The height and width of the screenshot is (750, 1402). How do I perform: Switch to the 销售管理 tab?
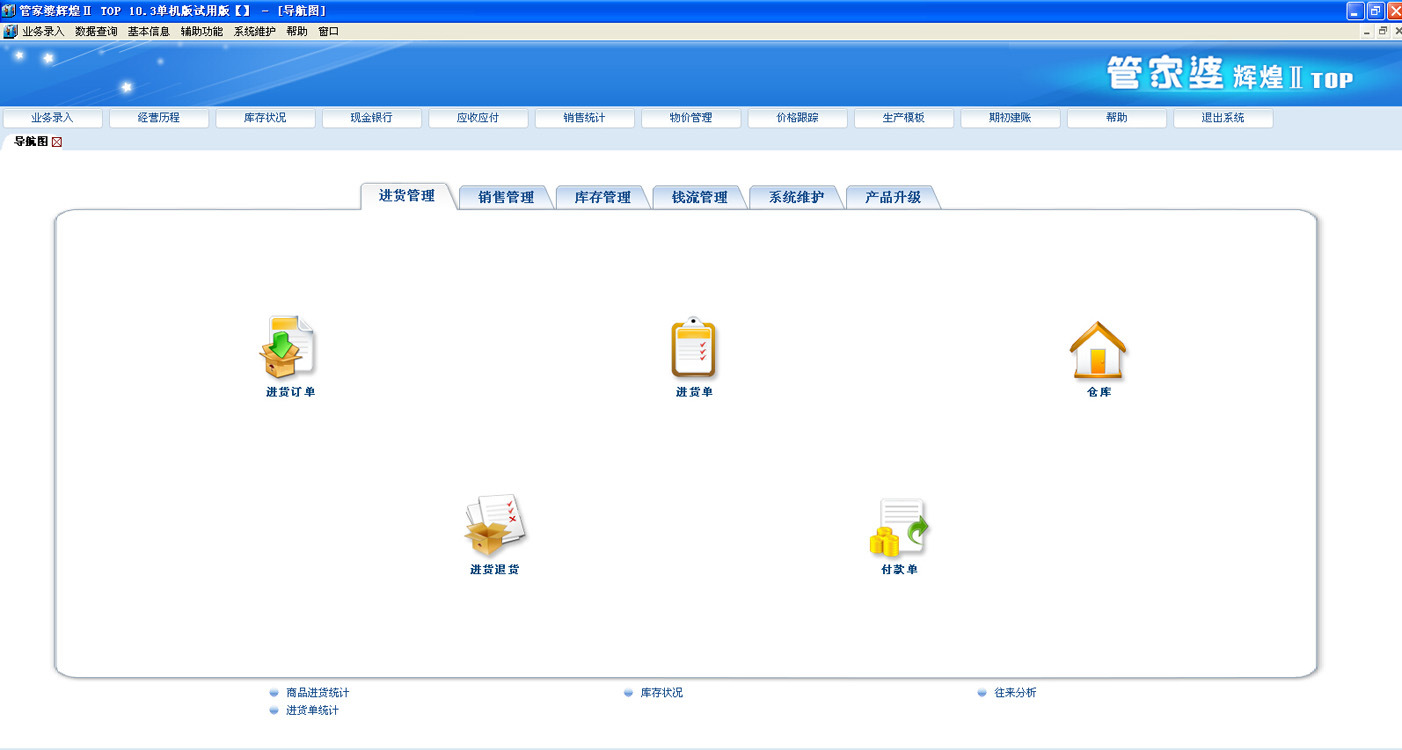tap(504, 196)
